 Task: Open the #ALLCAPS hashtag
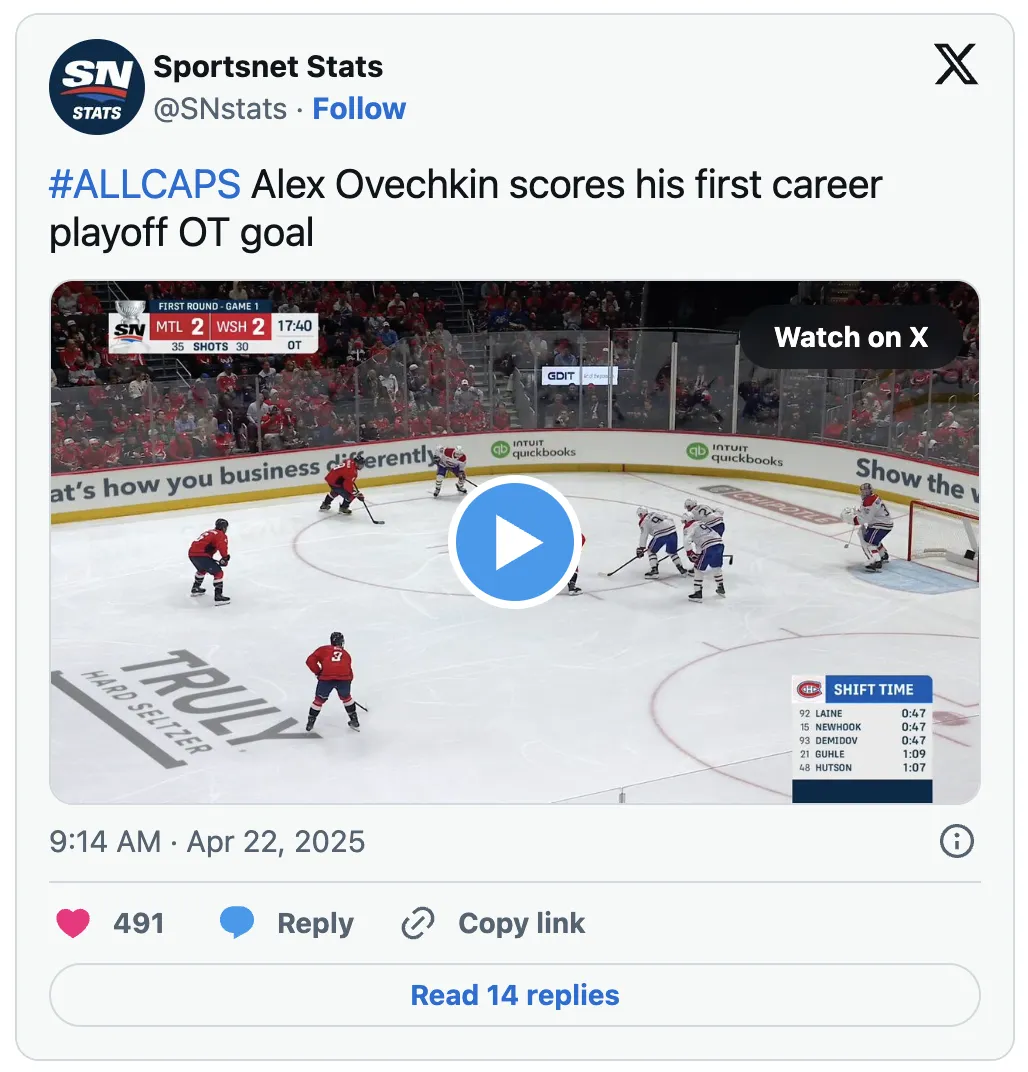(x=144, y=185)
